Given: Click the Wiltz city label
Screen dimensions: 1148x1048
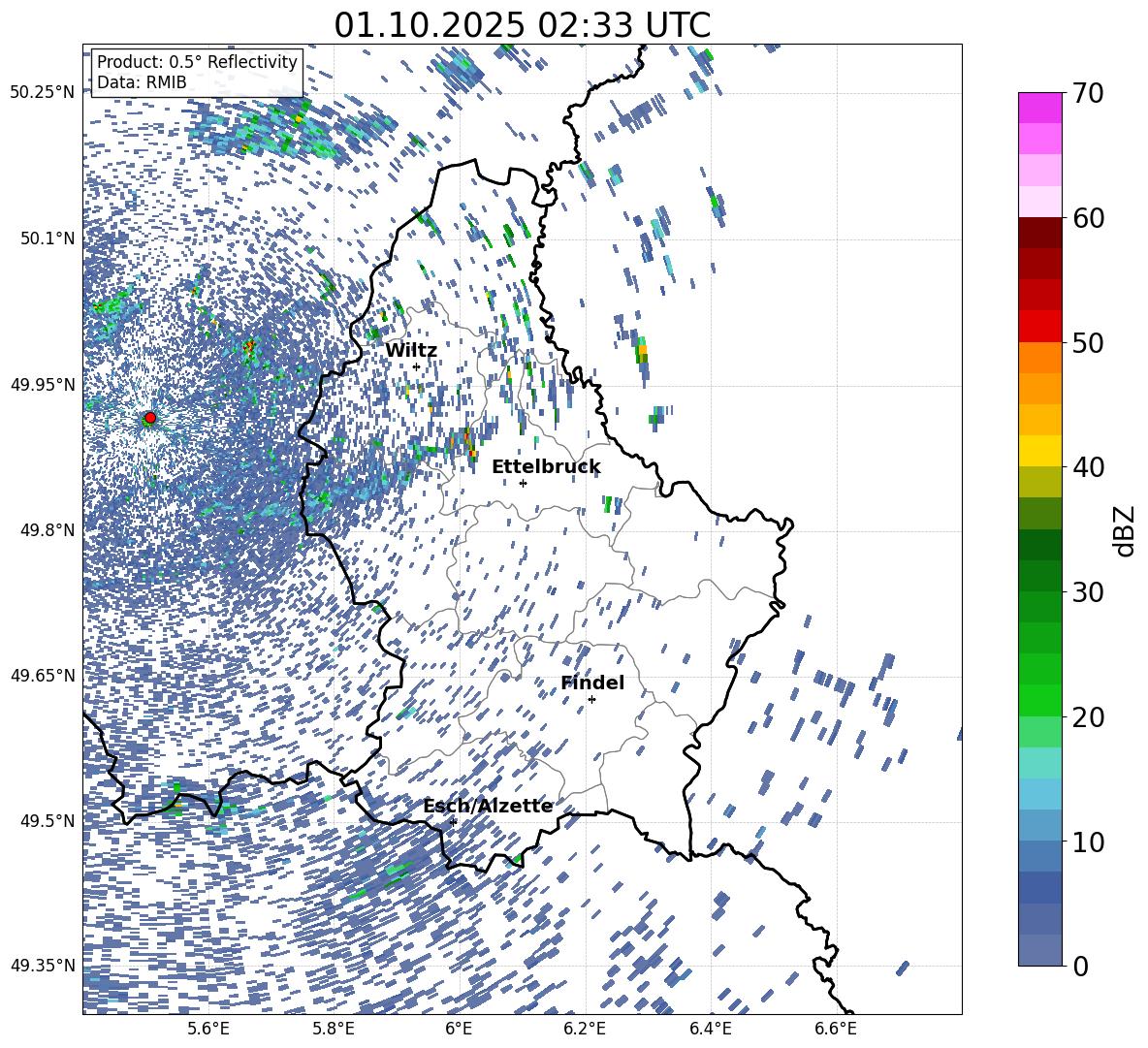Looking at the screenshot, I should tap(411, 351).
